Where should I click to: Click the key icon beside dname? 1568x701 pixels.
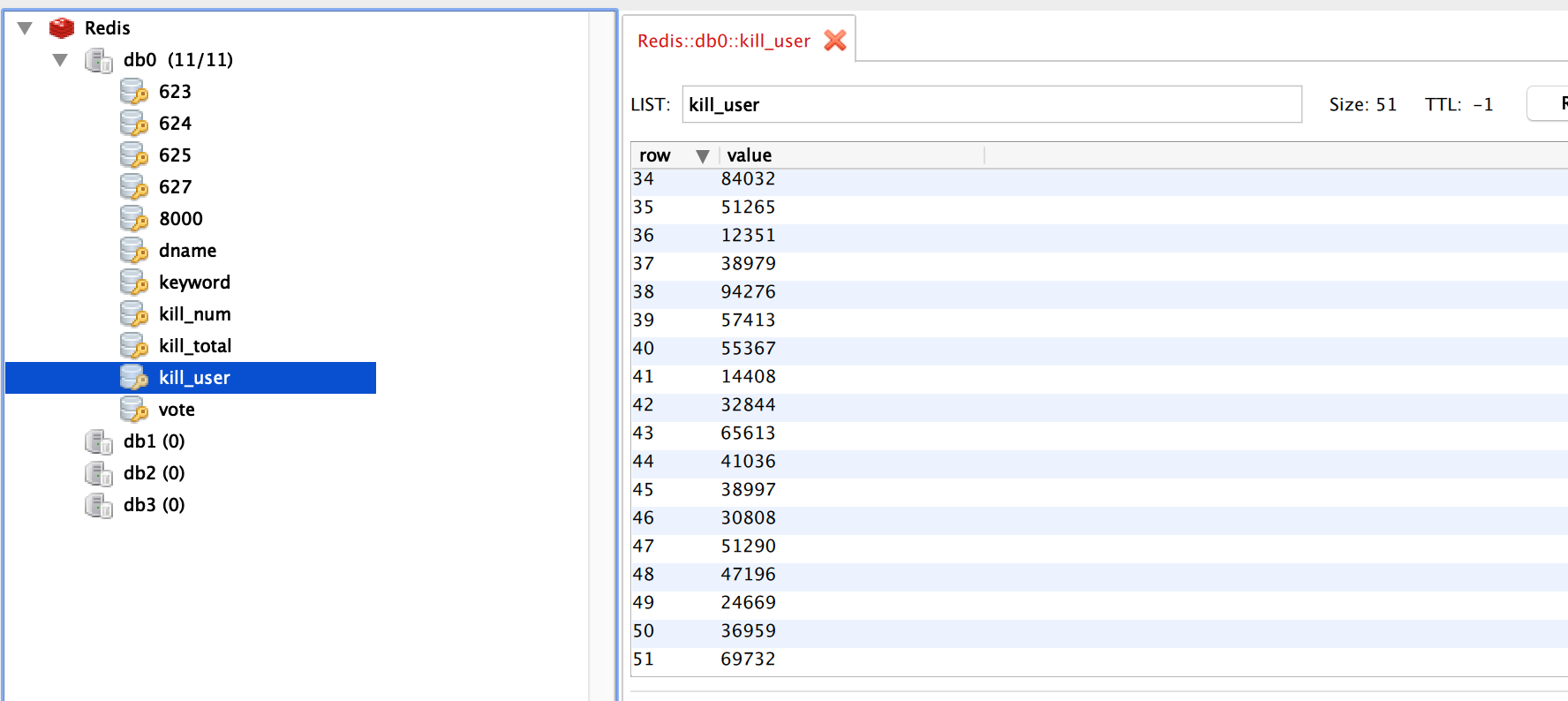pos(133,251)
